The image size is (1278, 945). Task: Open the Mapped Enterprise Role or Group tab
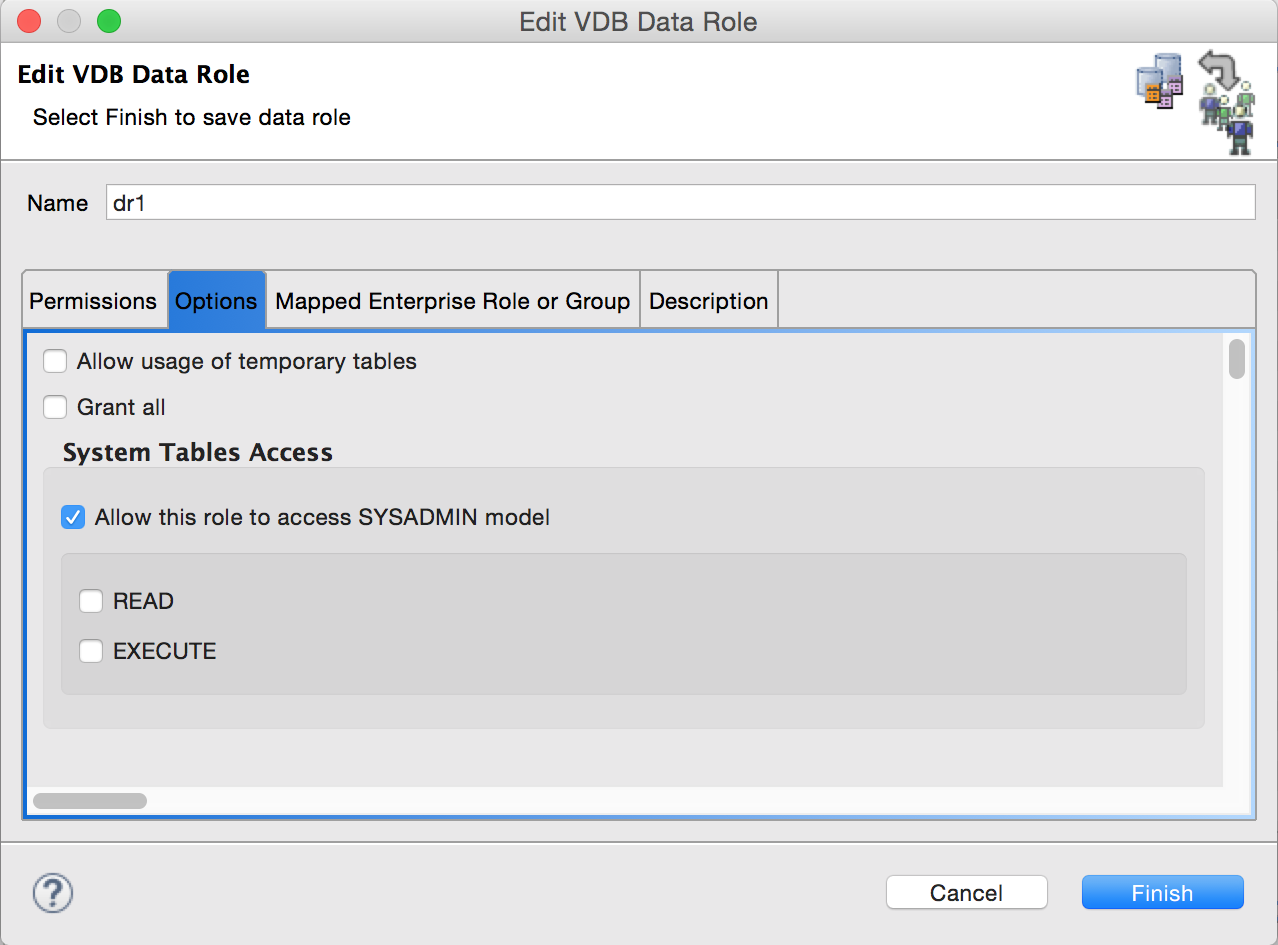click(452, 300)
